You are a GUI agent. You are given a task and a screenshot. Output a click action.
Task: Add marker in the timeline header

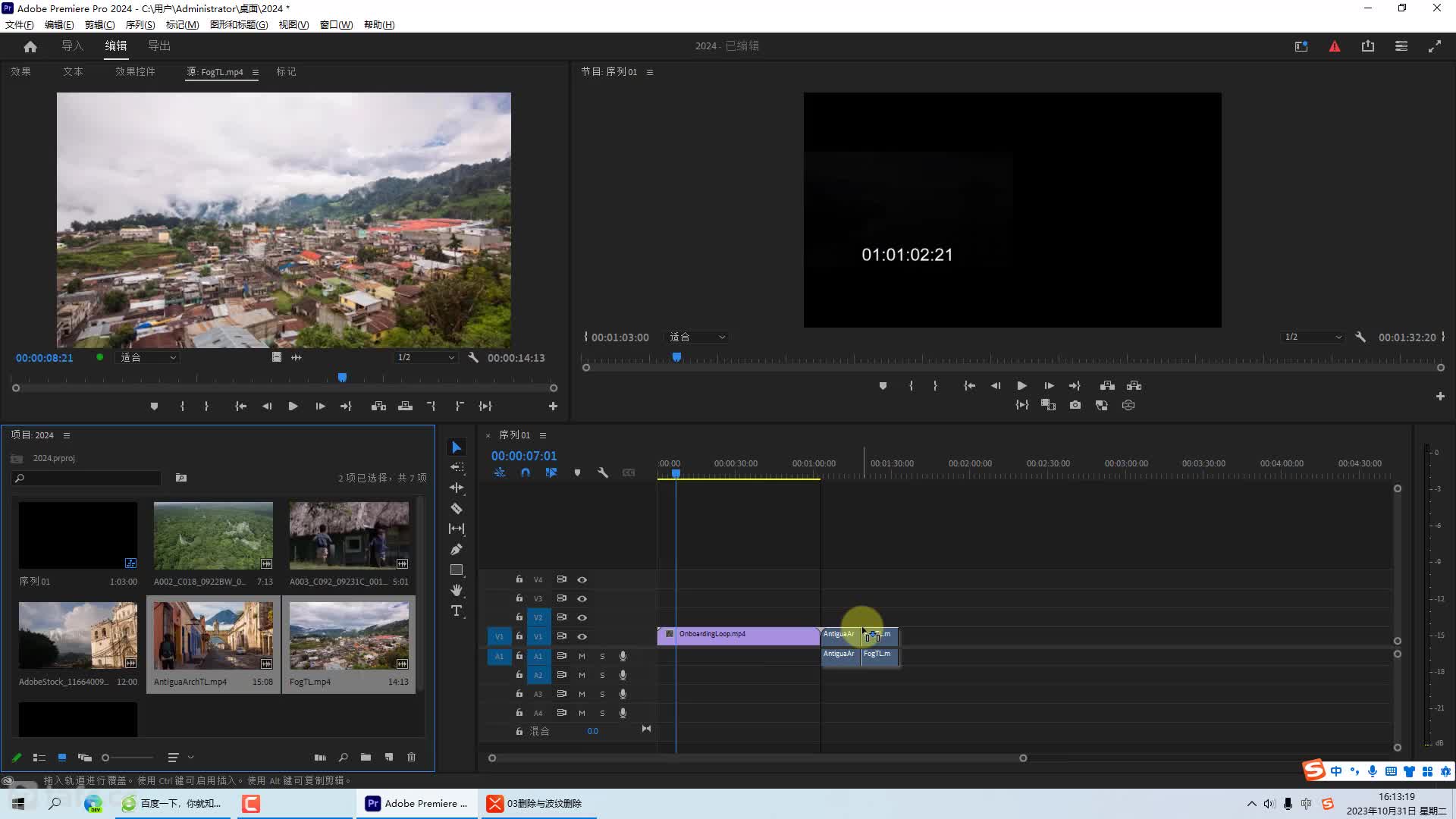pos(577,472)
